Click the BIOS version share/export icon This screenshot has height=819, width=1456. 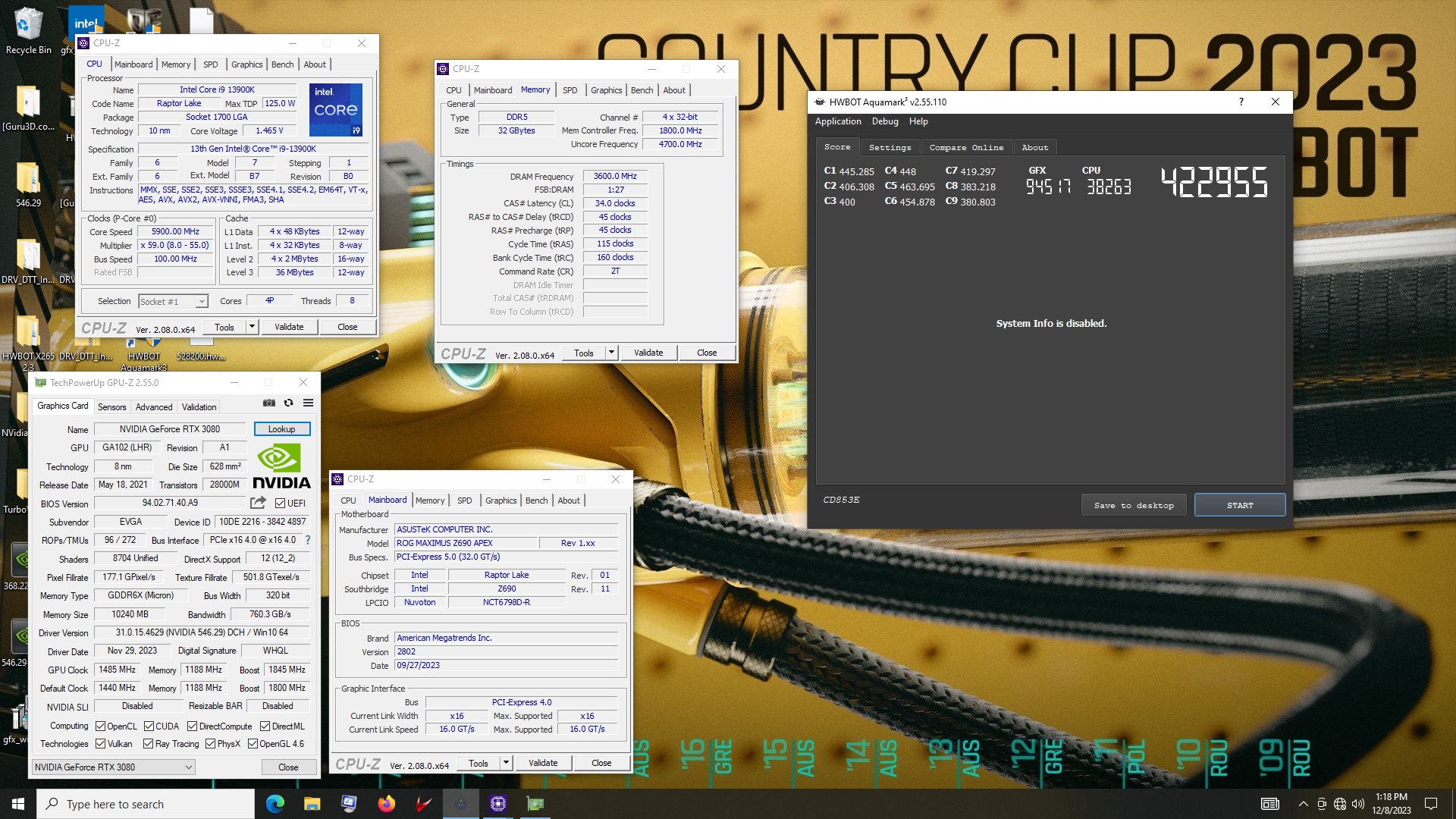[258, 503]
